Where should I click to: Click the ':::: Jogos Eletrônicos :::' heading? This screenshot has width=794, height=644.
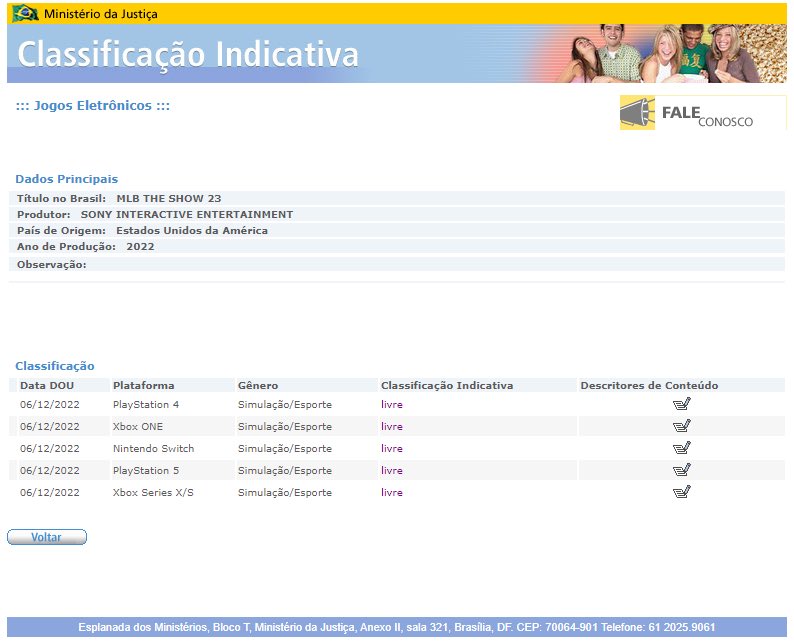tap(93, 106)
